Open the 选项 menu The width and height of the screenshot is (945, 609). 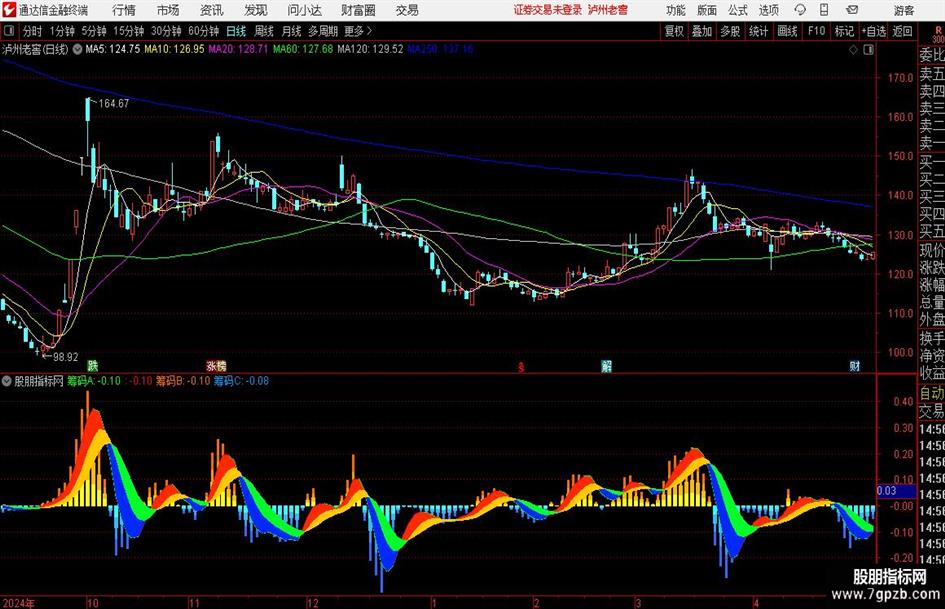[x=768, y=10]
